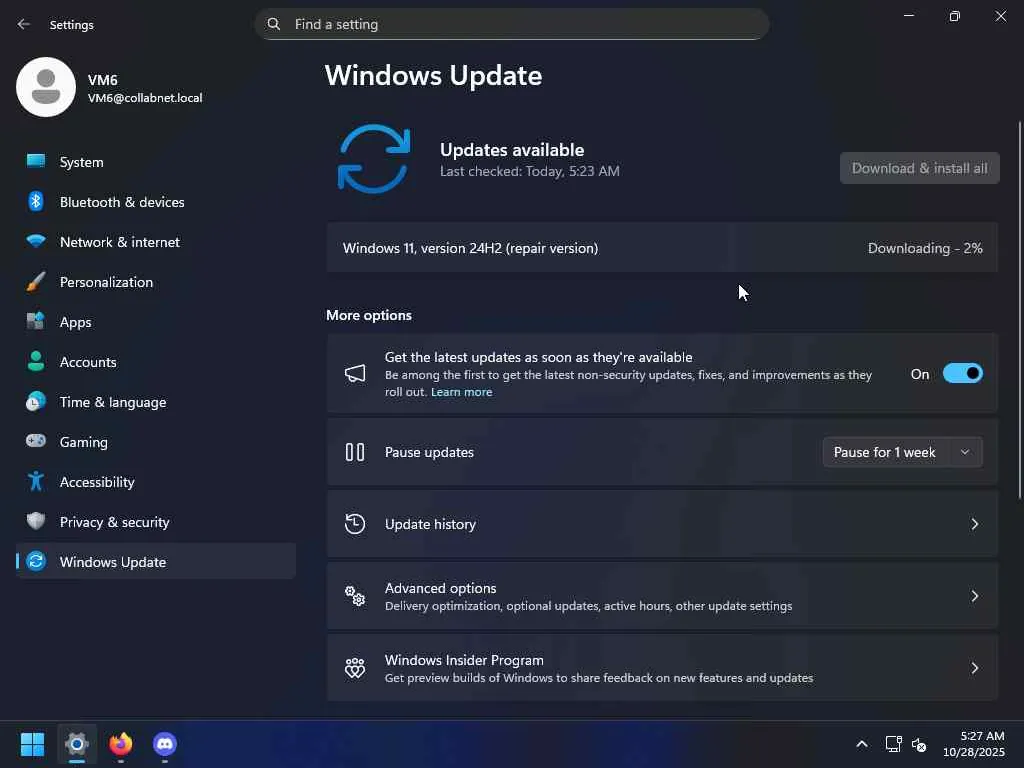Click the vertical scrollbar on the right

click(x=1019, y=310)
